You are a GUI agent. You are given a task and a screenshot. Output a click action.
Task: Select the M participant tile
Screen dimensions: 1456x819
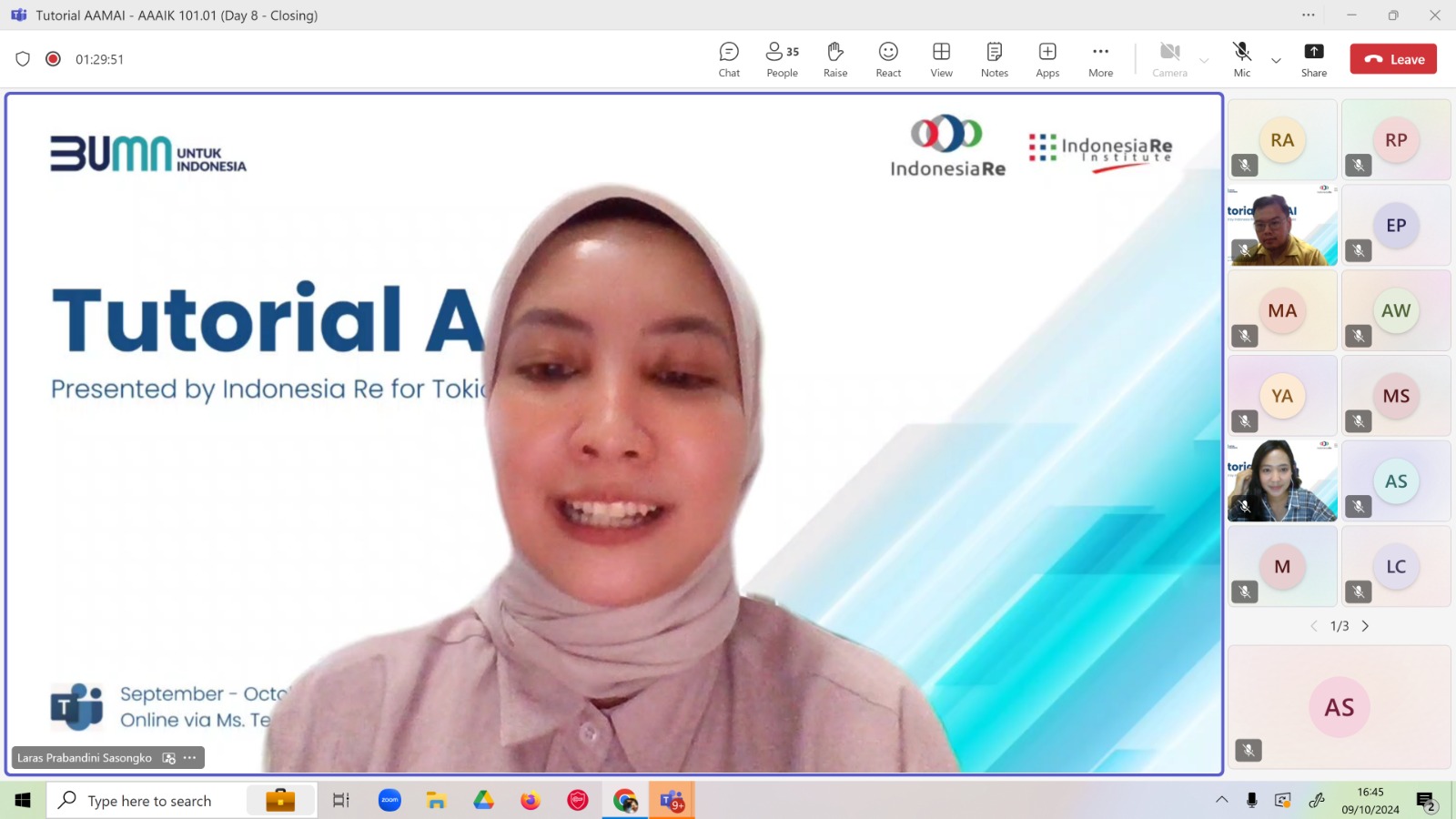pos(1282,566)
